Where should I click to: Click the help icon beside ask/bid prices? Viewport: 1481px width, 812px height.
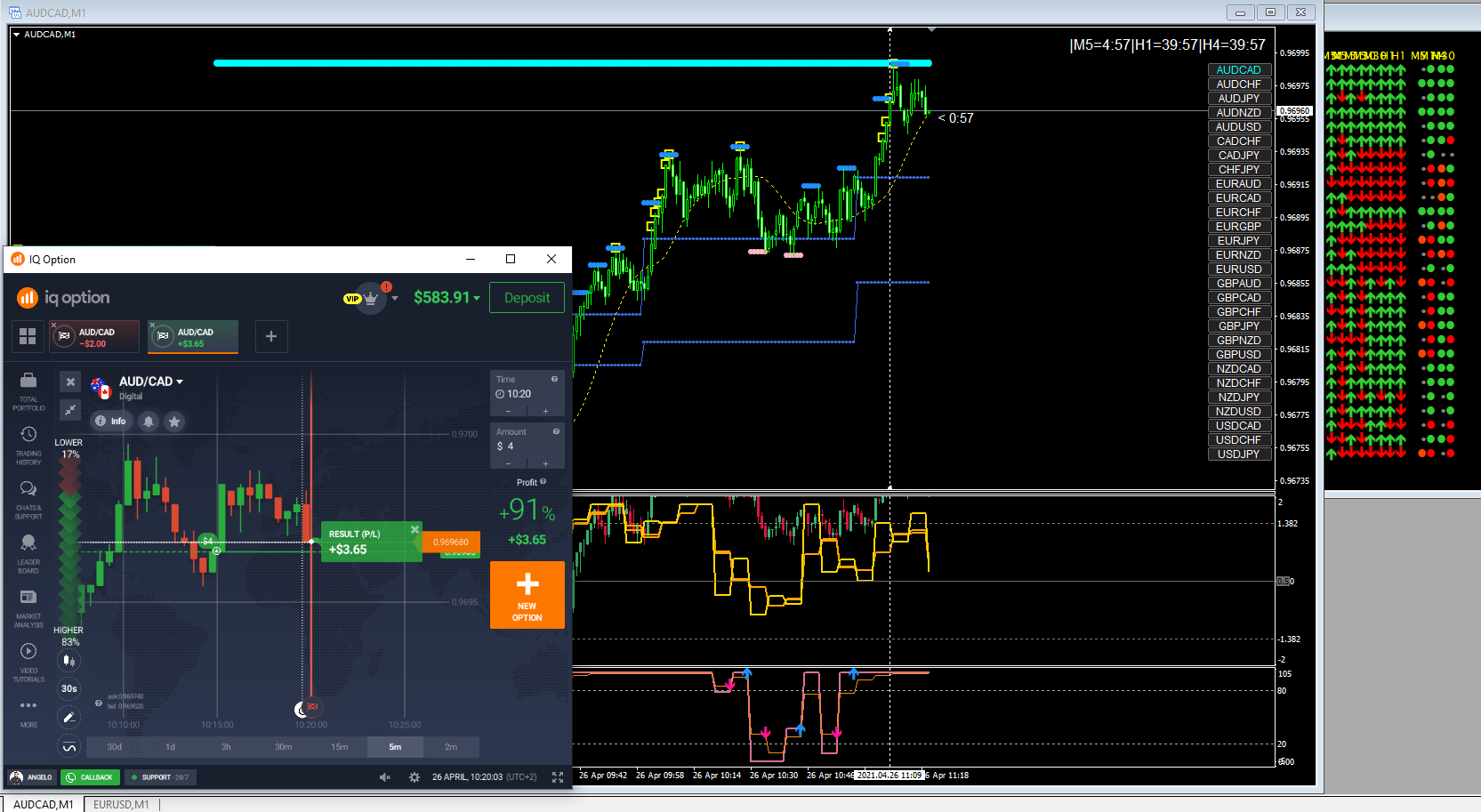(99, 703)
